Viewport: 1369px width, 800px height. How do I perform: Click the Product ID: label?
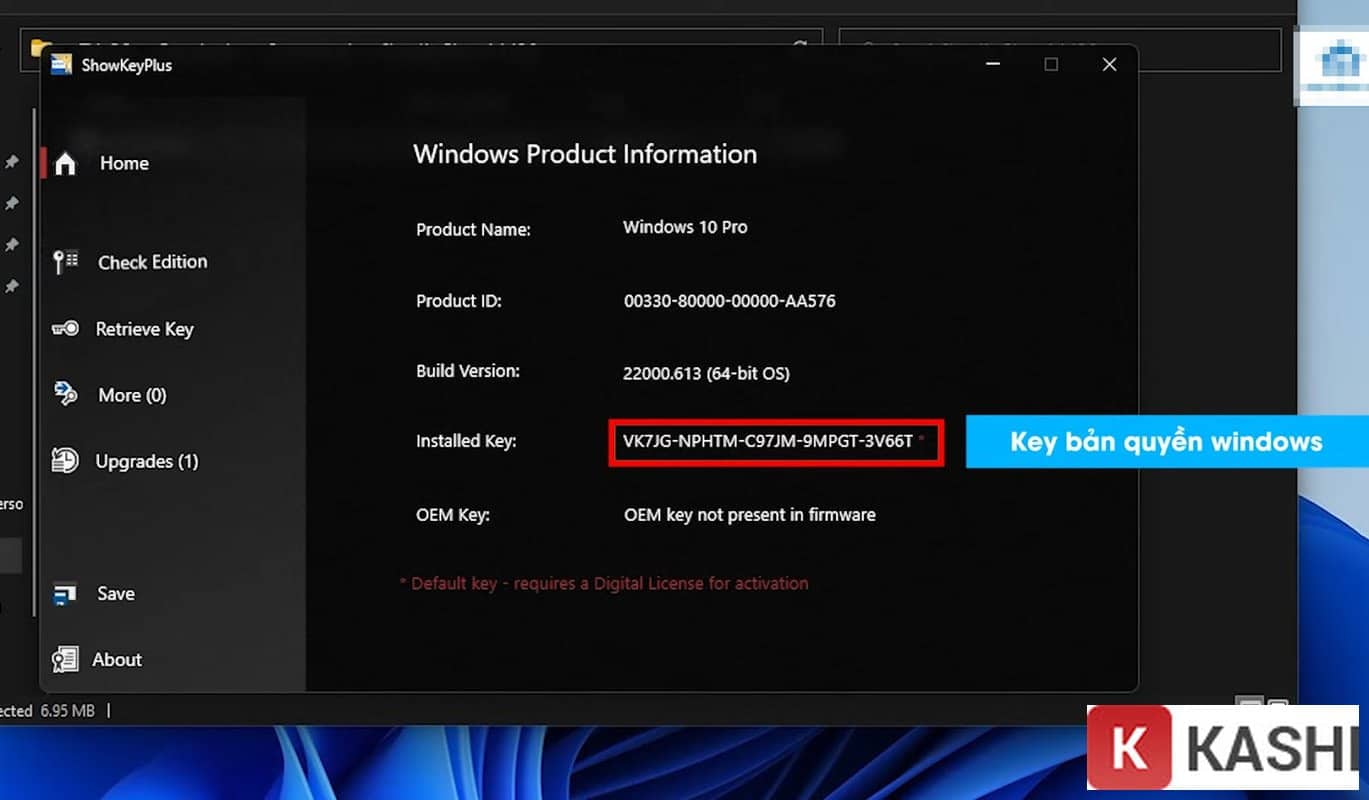459,300
